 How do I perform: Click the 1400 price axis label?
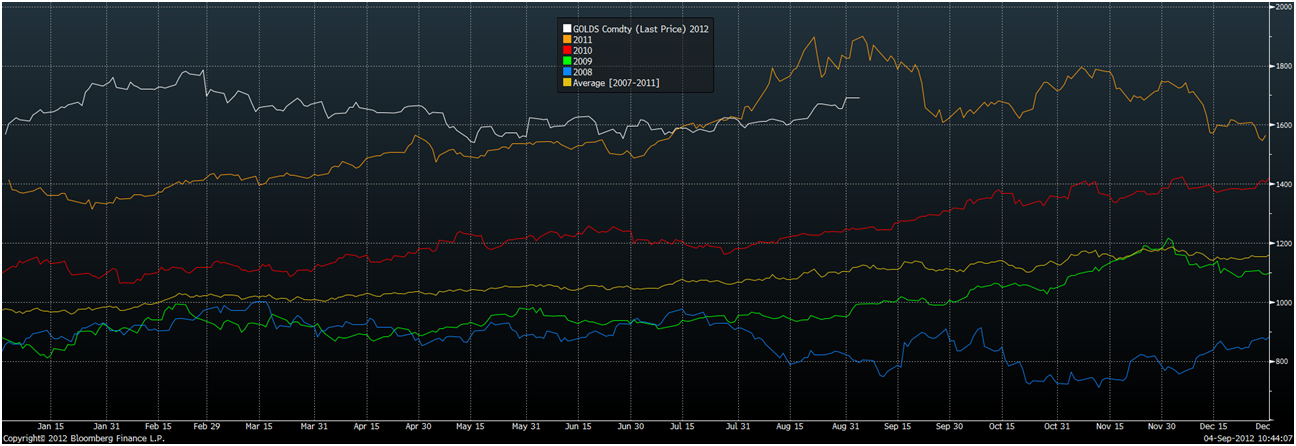pos(1284,184)
